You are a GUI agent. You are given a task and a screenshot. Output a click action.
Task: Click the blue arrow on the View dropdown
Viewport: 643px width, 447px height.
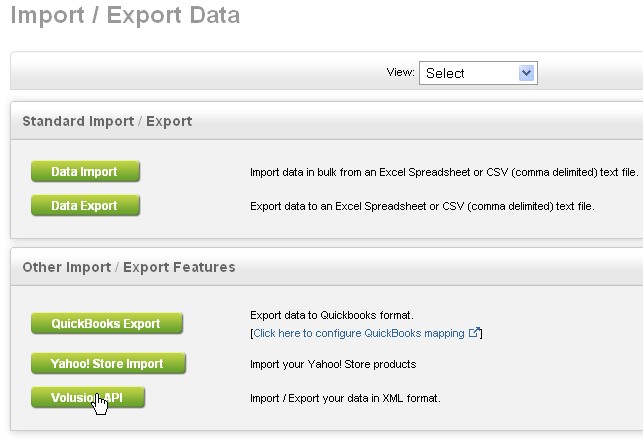[526, 73]
